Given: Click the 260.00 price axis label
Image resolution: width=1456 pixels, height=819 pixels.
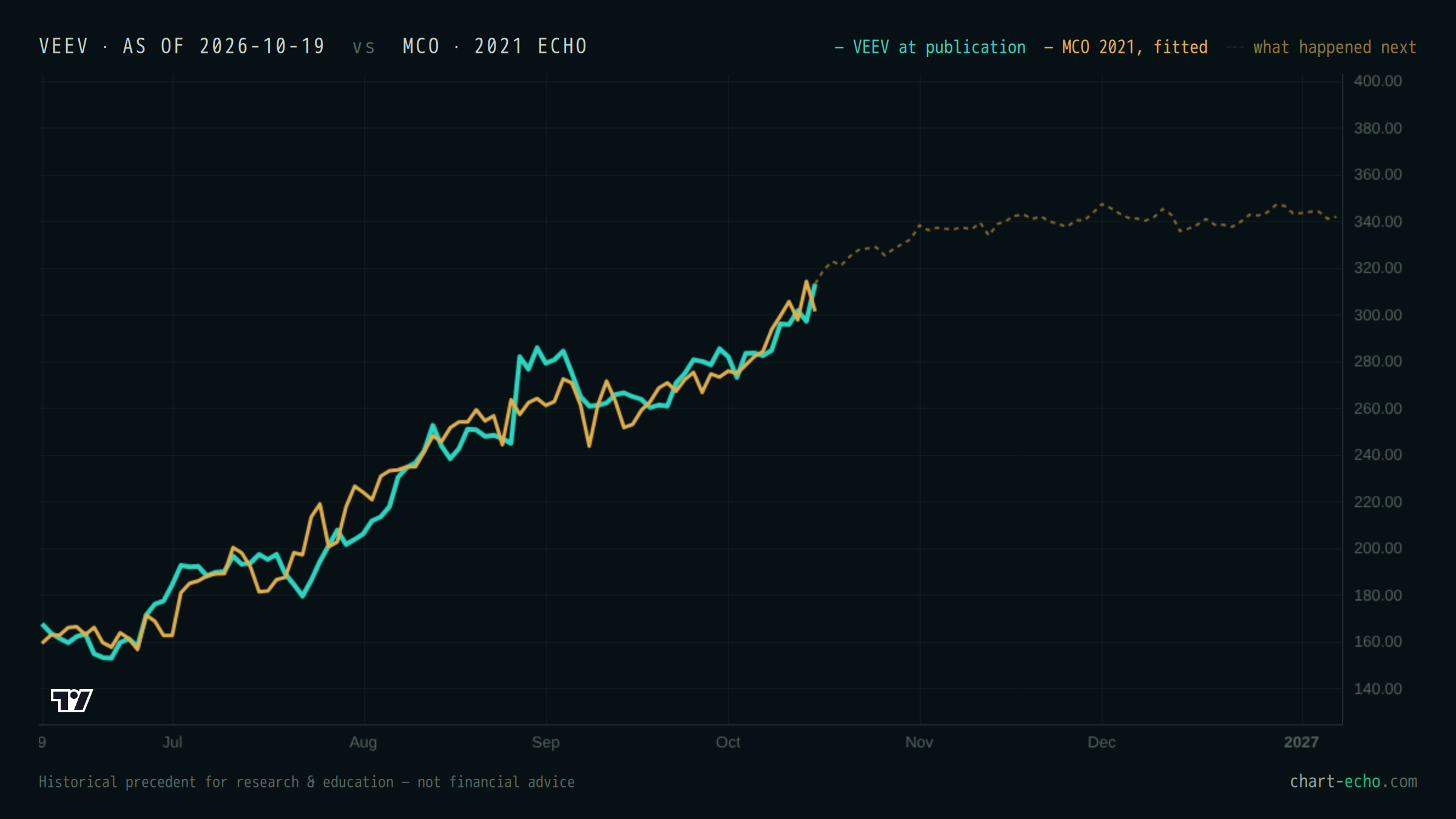Looking at the screenshot, I should tap(1378, 409).
